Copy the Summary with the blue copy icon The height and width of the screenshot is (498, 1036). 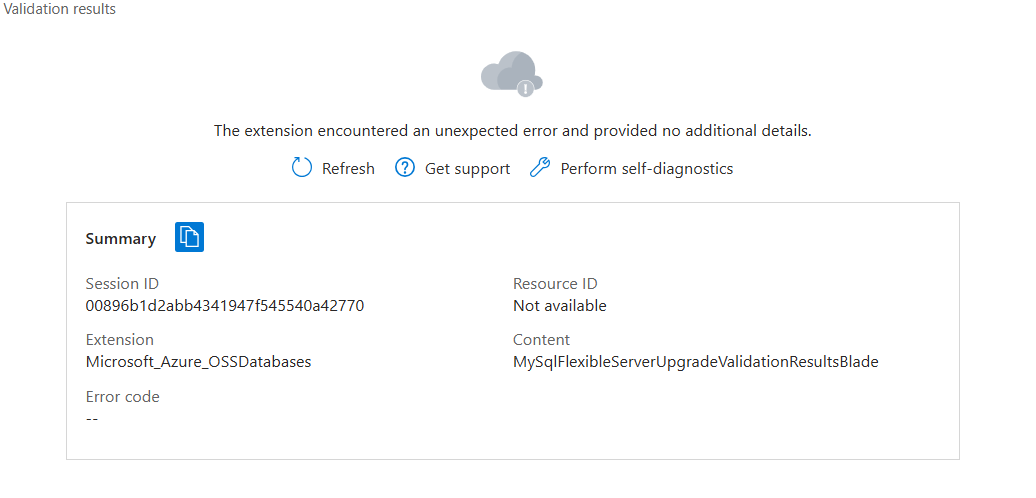tap(189, 237)
